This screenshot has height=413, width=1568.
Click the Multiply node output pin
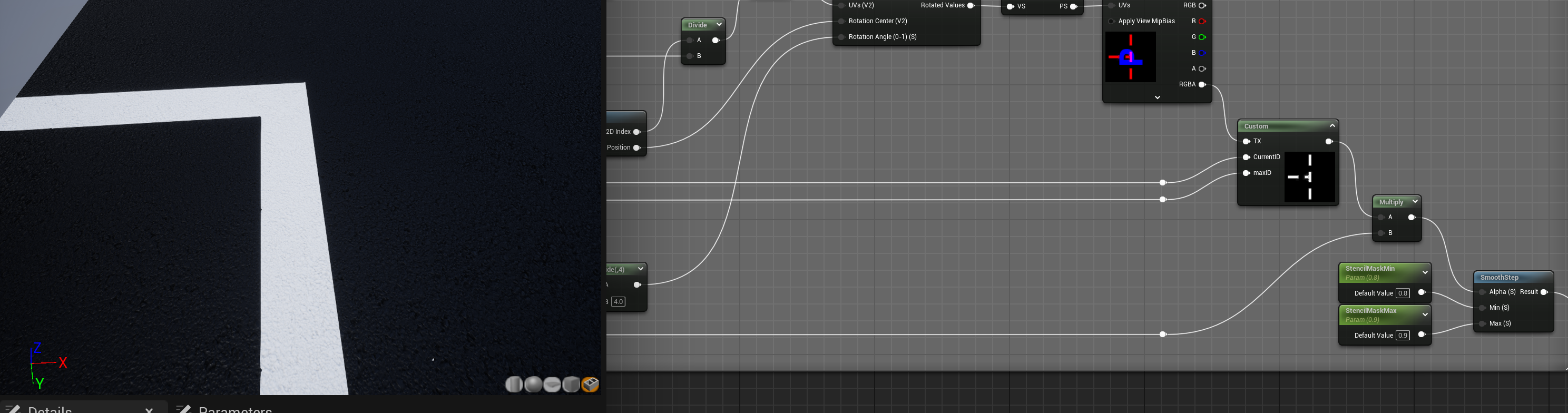1412,217
